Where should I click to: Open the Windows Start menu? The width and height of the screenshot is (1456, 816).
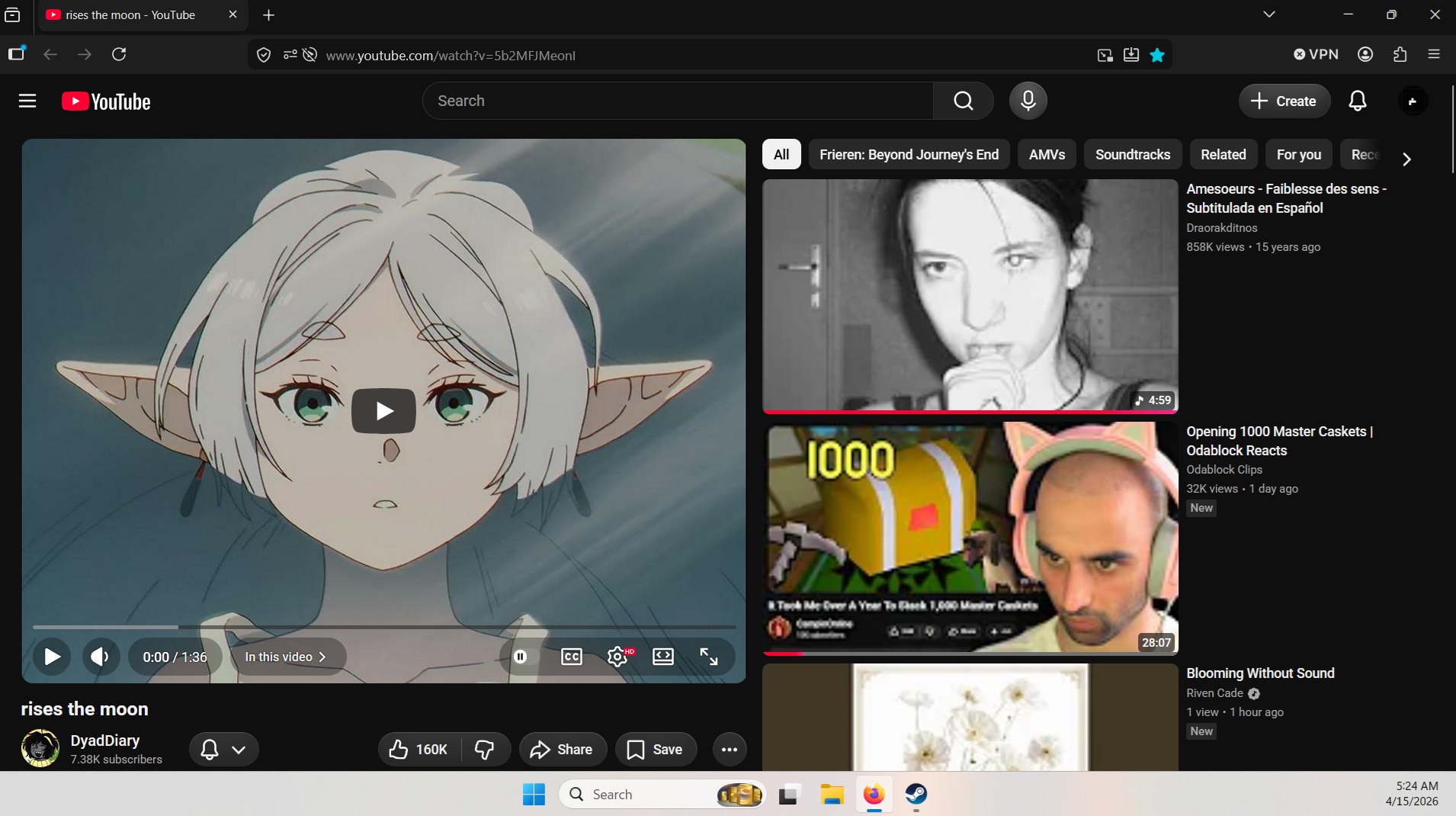coord(534,795)
